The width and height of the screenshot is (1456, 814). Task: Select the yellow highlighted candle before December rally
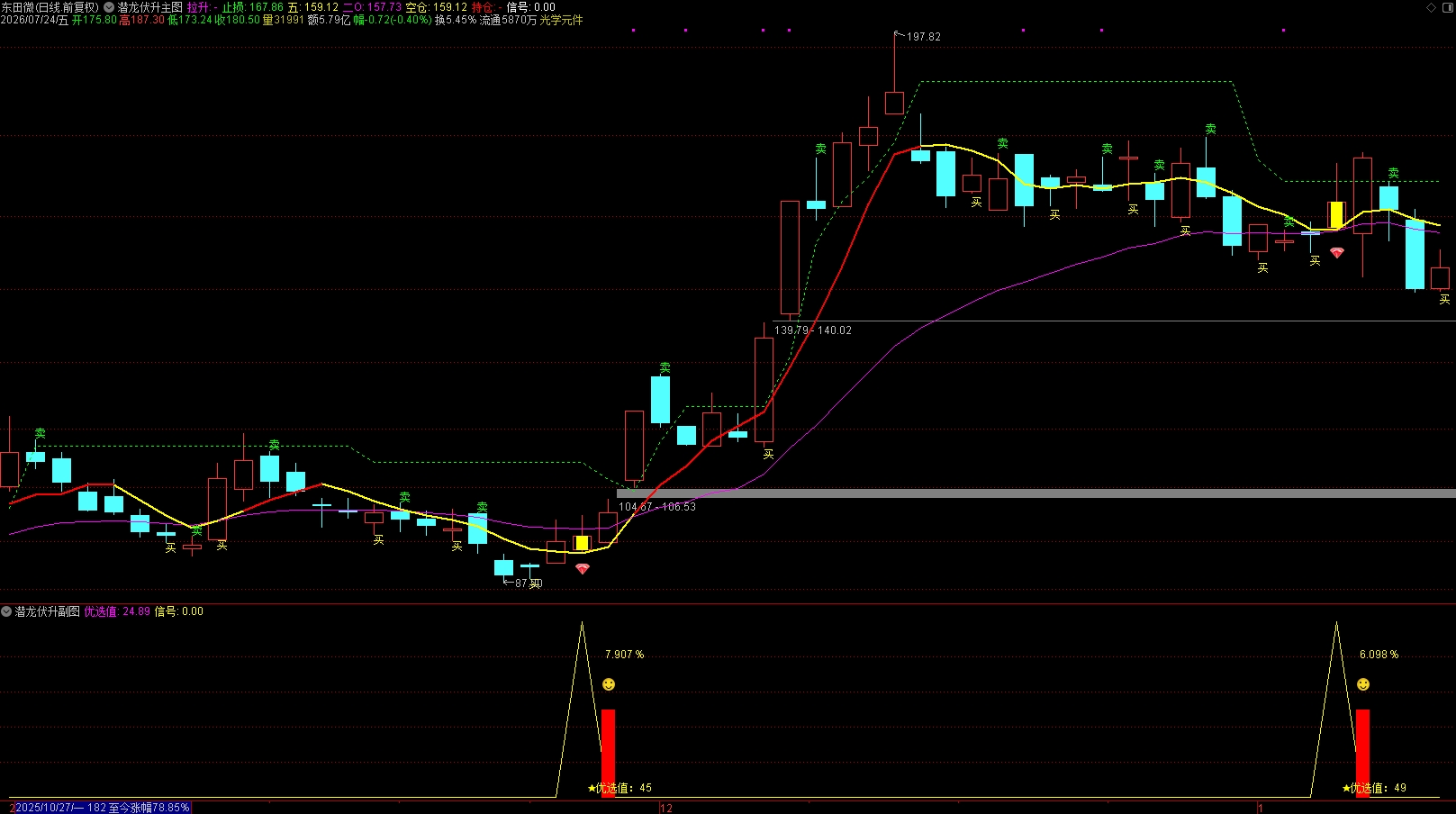582,543
